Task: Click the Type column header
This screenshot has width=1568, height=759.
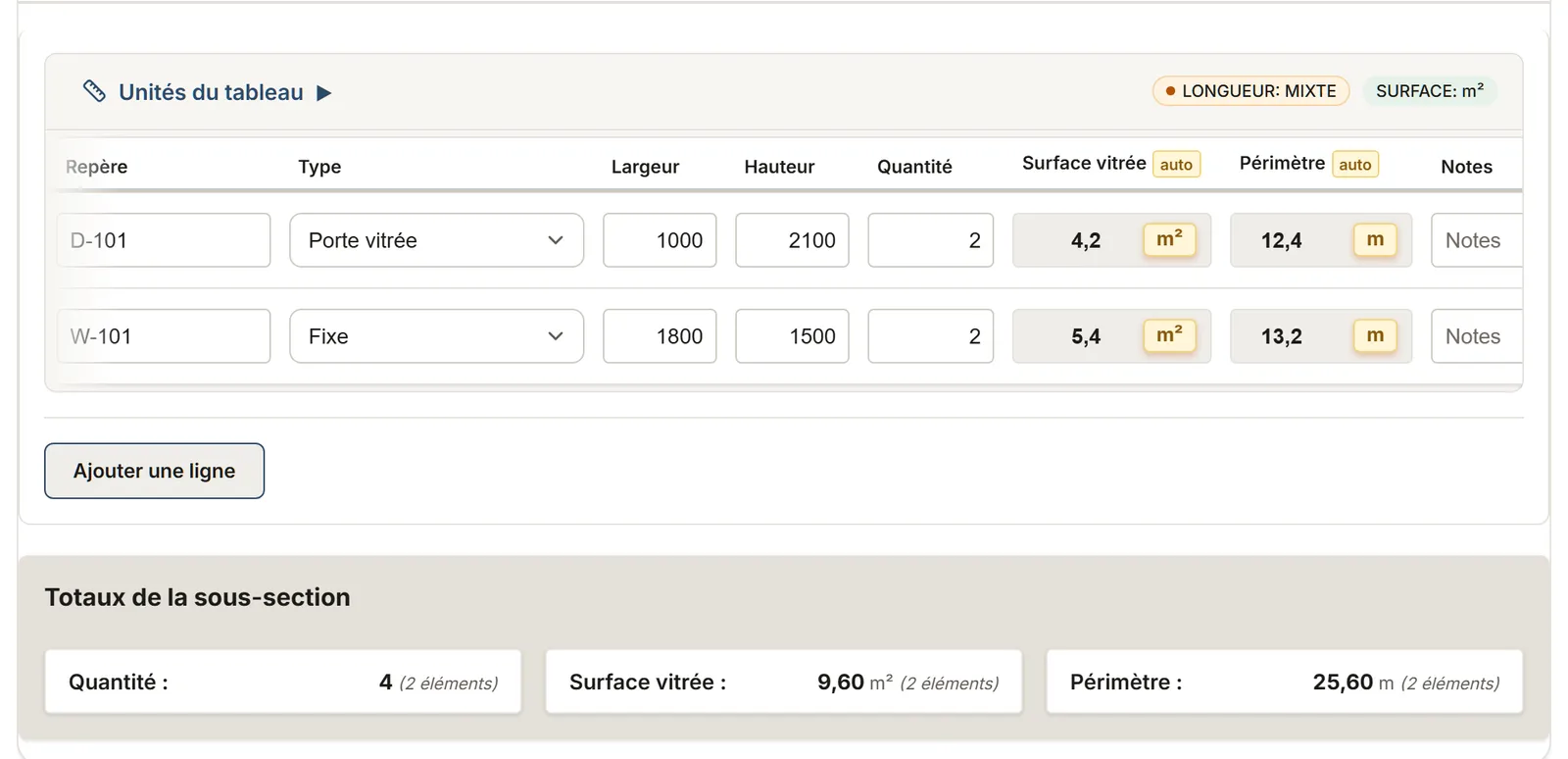Action: pos(319,167)
